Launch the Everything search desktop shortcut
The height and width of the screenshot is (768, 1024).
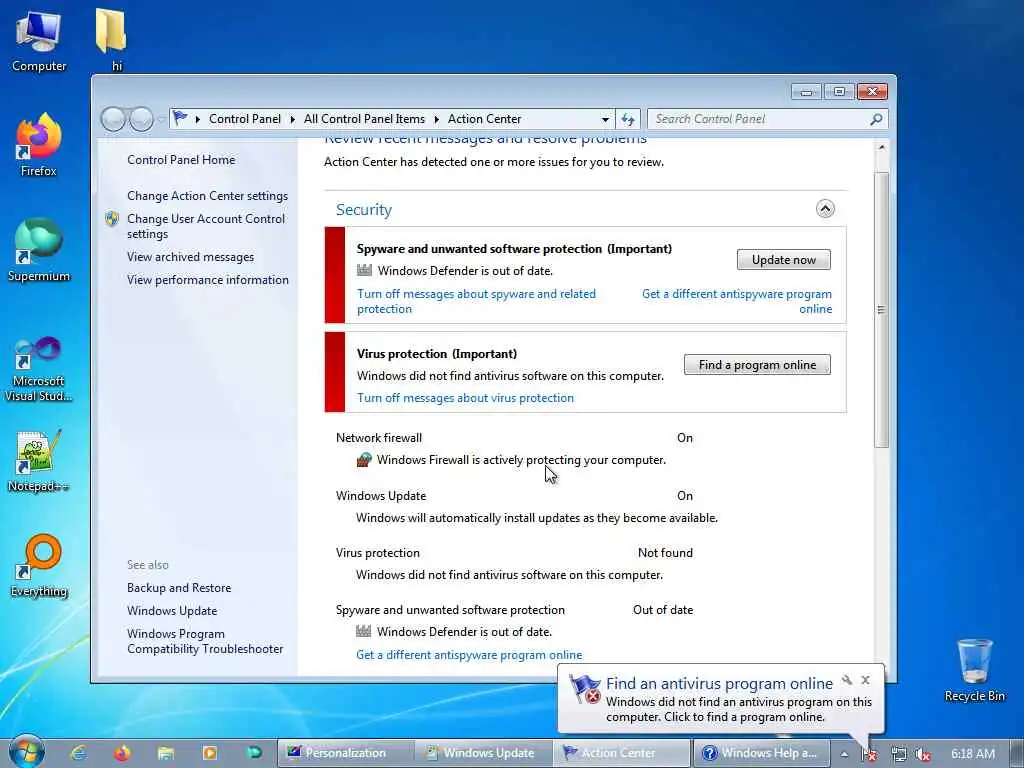39,566
